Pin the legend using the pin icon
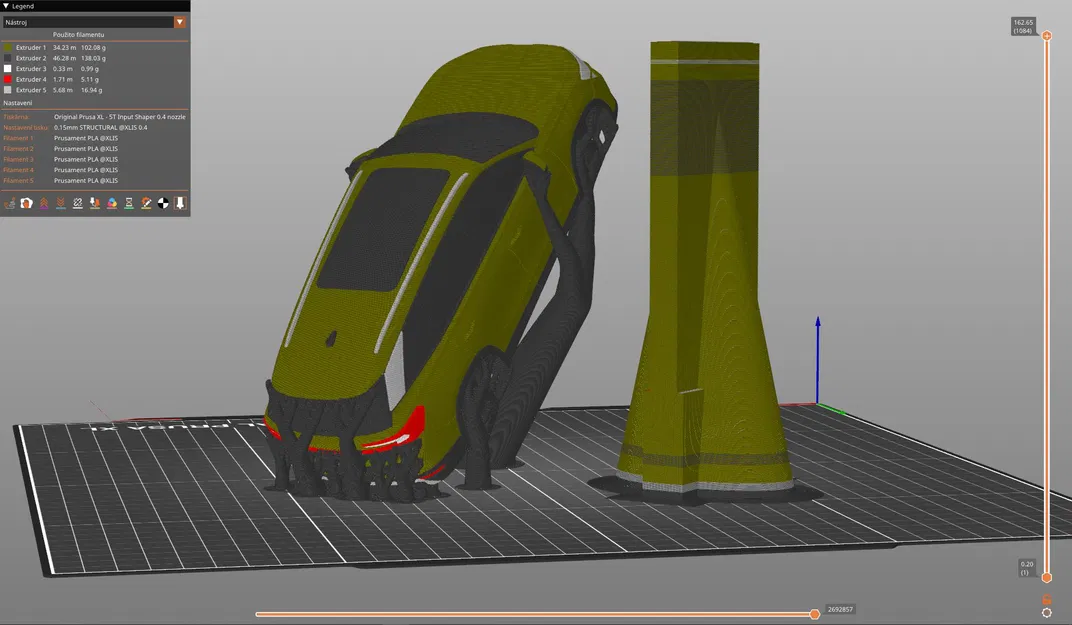This screenshot has height=625, width=1072. point(179,203)
